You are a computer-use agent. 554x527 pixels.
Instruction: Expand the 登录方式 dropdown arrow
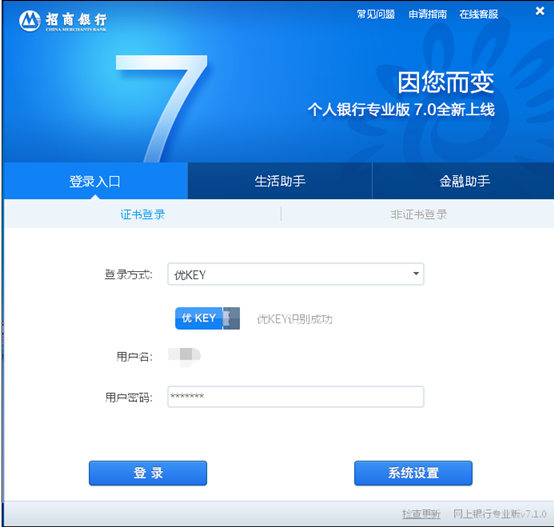pyautogui.click(x=416, y=274)
